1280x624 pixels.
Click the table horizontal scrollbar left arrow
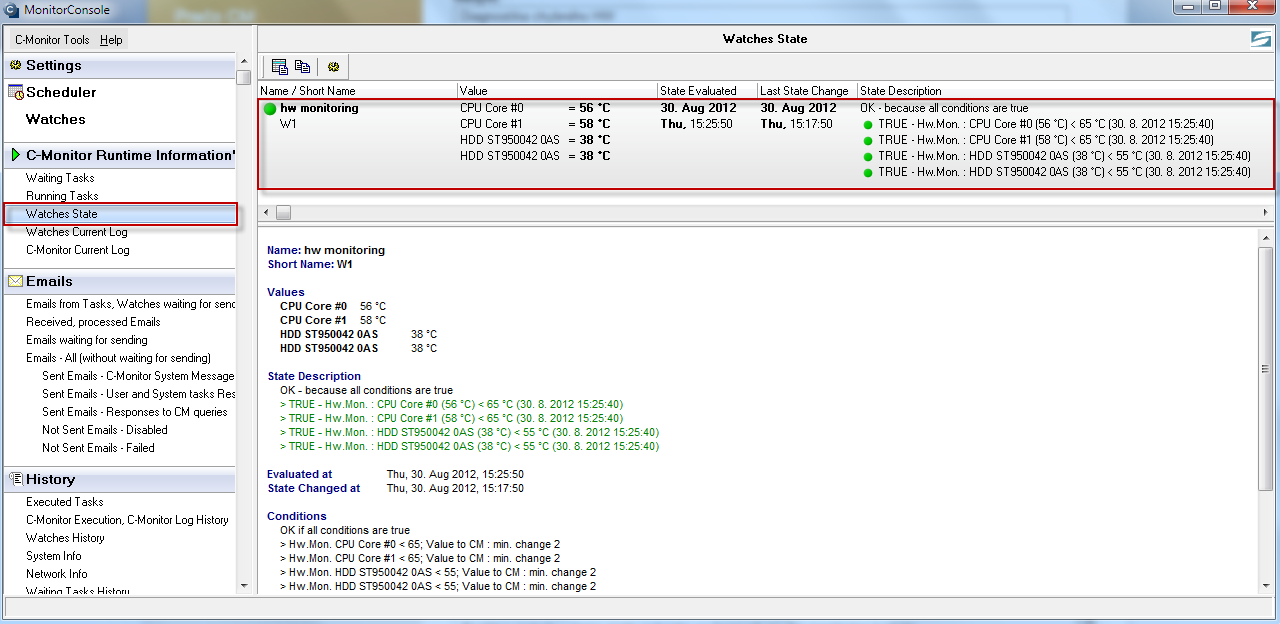266,213
